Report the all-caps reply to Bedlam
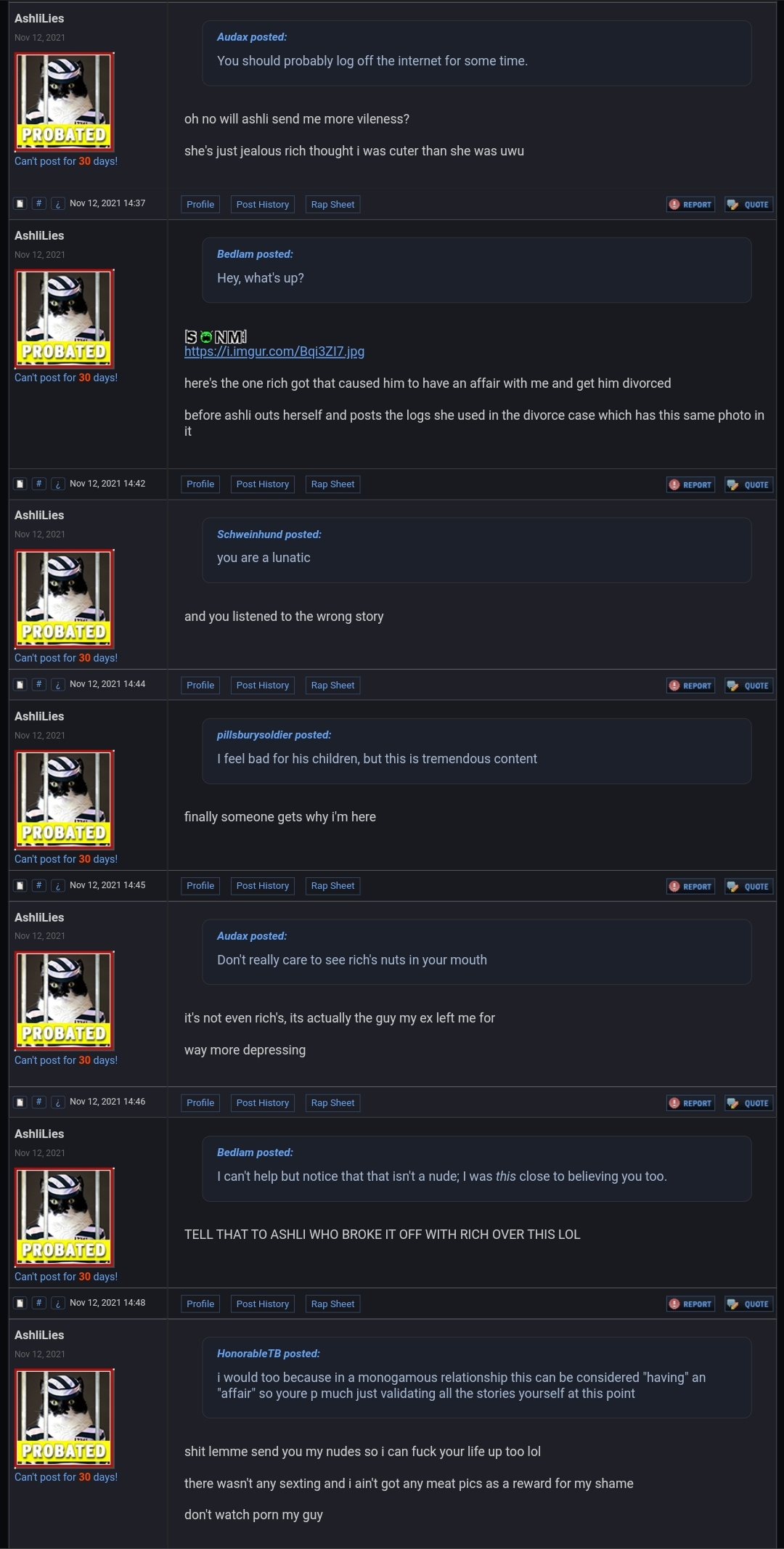The width and height of the screenshot is (784, 1549). [690, 1304]
